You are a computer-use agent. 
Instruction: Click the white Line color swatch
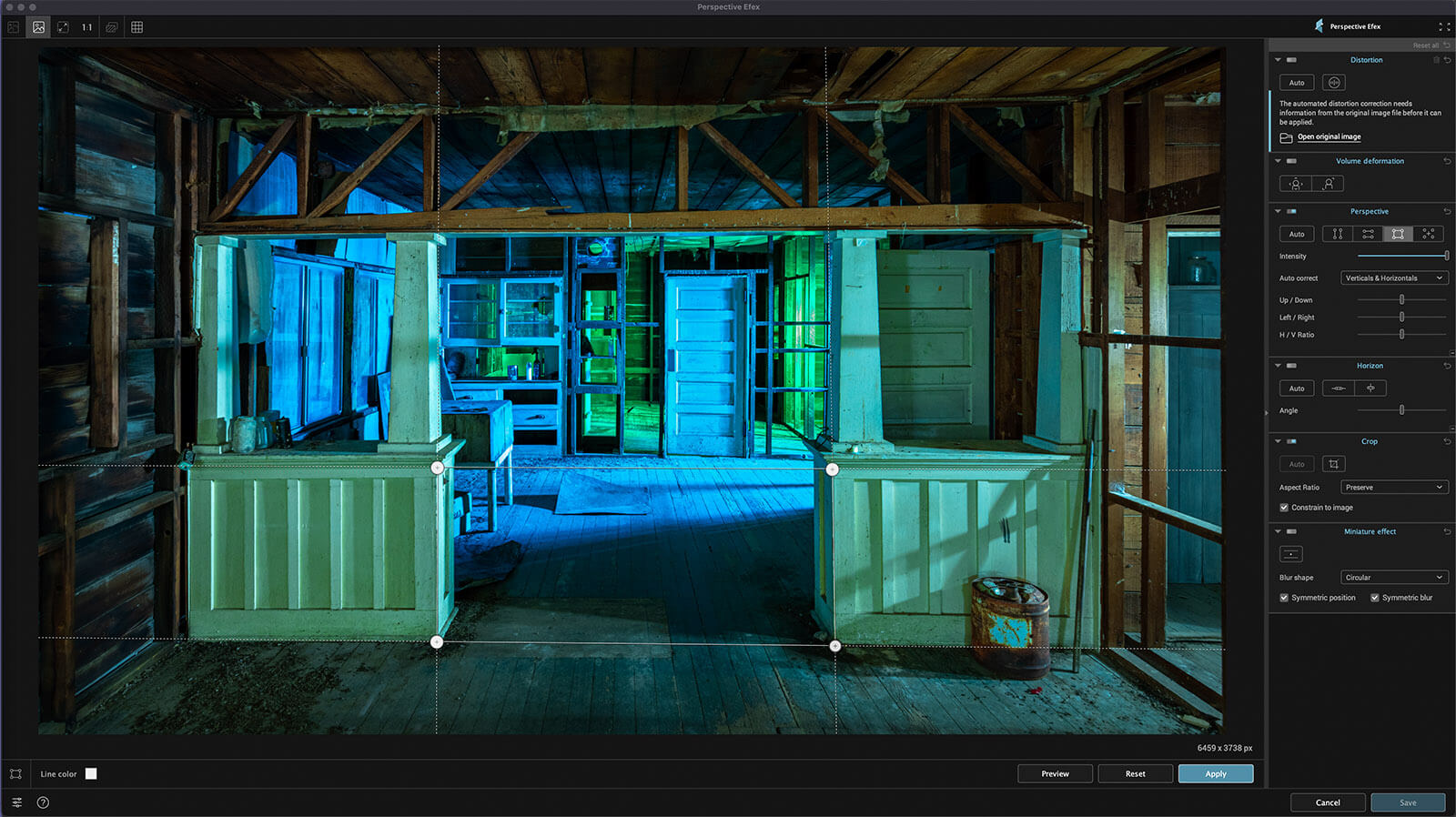[x=91, y=774]
